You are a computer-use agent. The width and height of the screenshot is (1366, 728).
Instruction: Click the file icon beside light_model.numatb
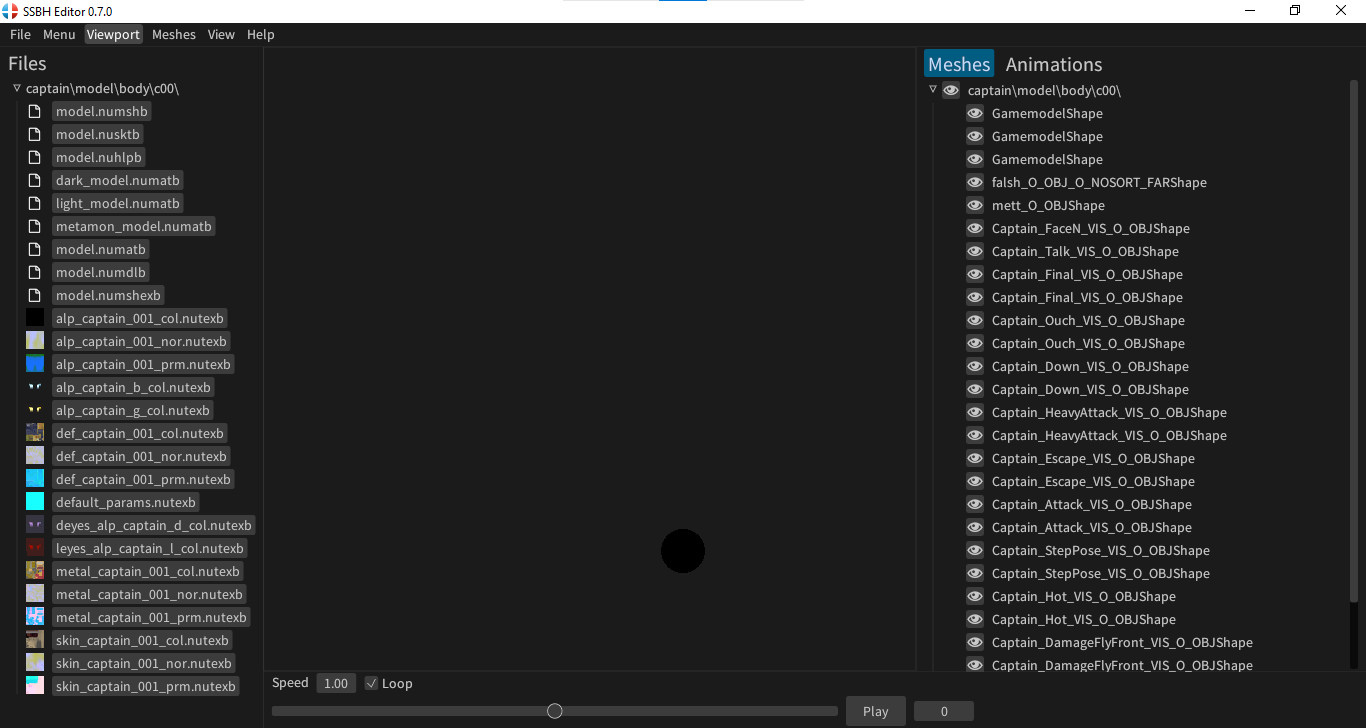click(35, 203)
